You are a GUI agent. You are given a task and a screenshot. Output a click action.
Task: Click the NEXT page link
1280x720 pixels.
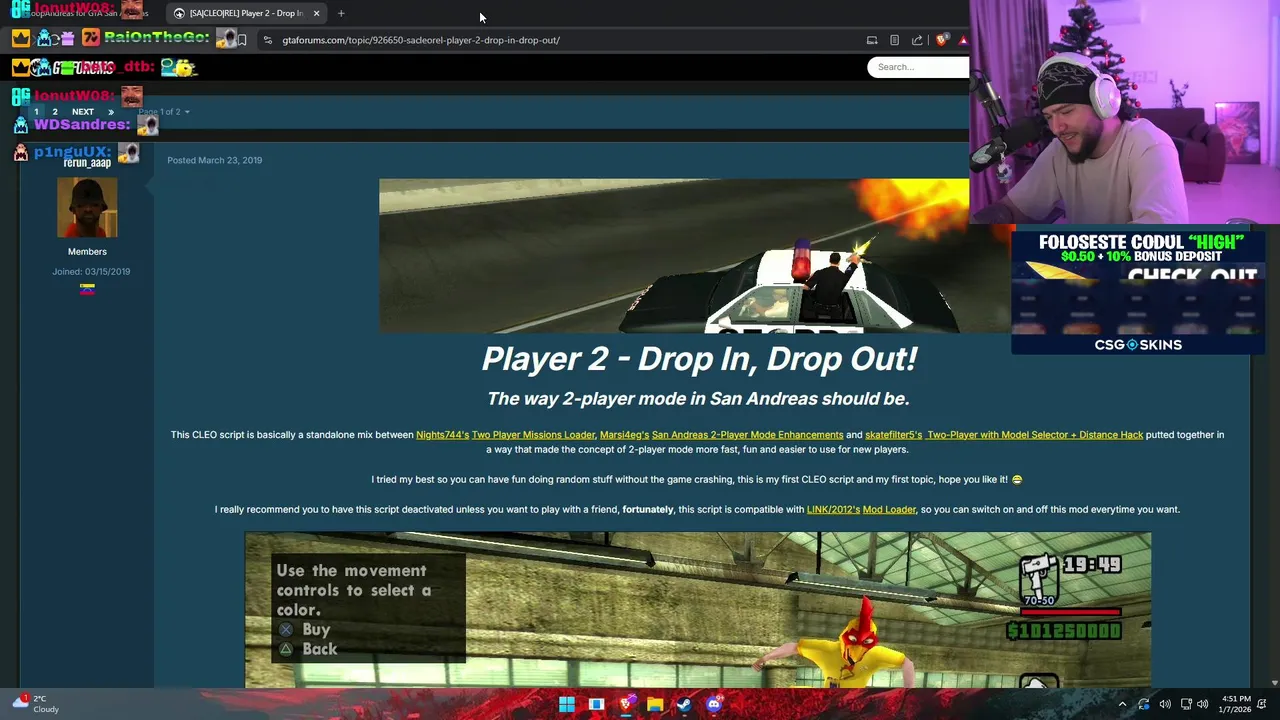click(83, 112)
